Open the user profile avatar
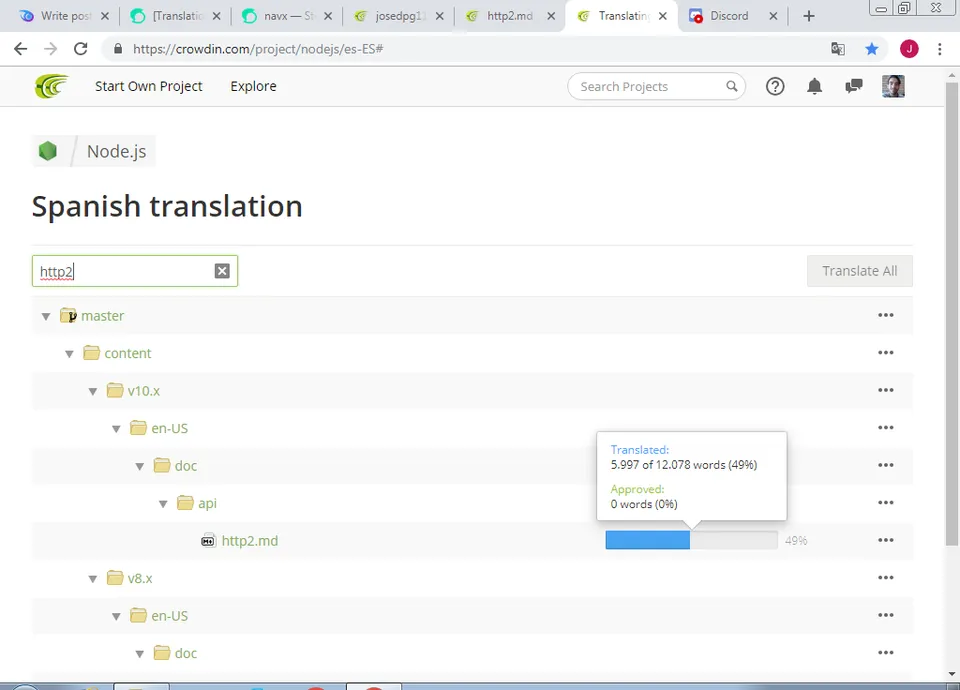Screen dimensions: 960x690 tap(893, 86)
